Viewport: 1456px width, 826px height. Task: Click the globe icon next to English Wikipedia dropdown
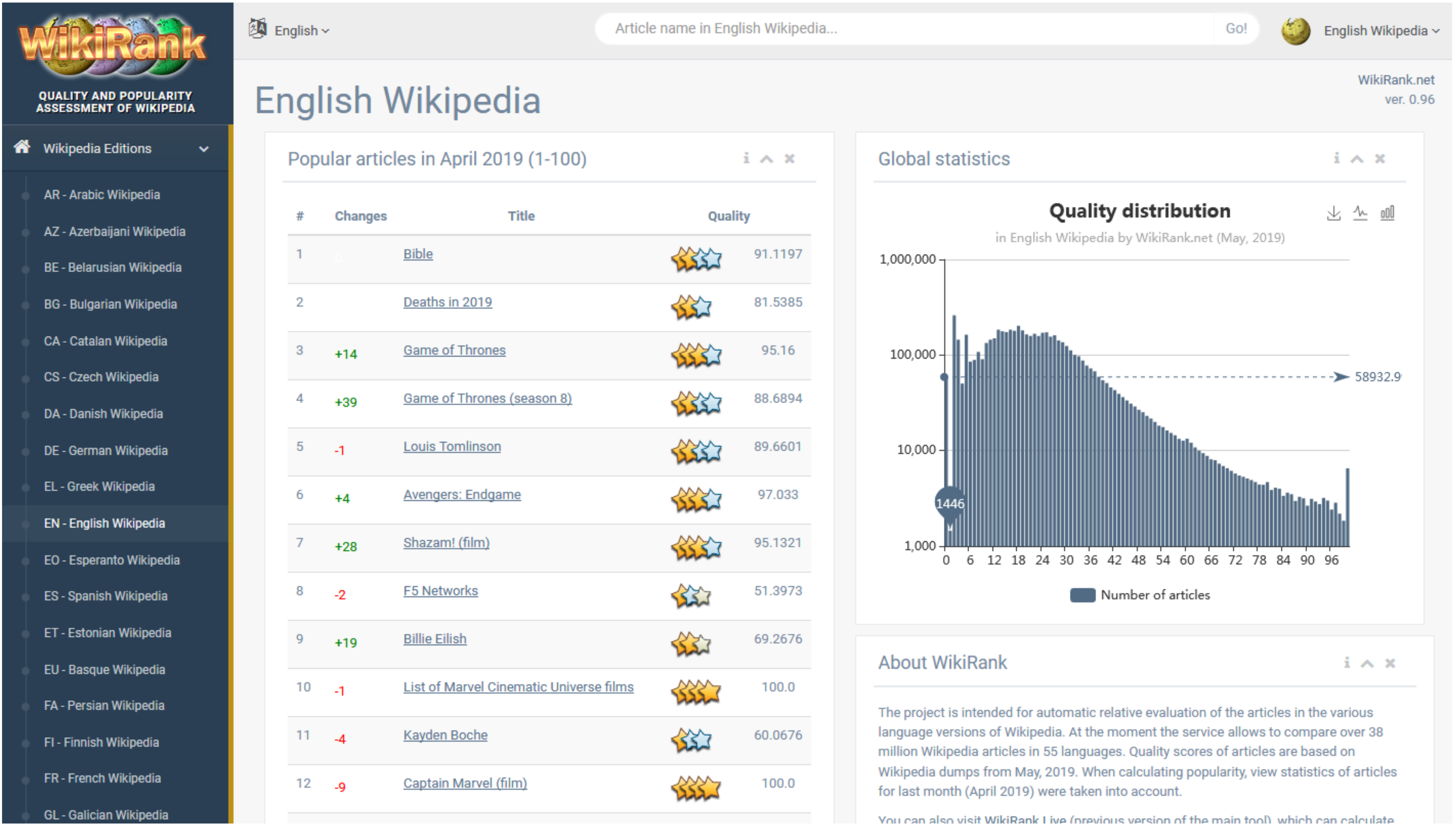coord(1296,28)
